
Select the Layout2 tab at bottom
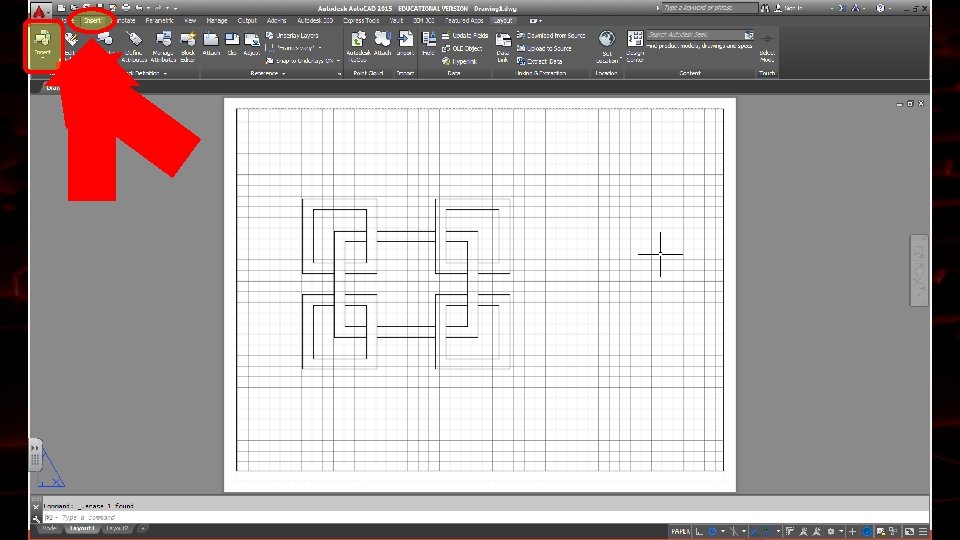click(x=116, y=528)
